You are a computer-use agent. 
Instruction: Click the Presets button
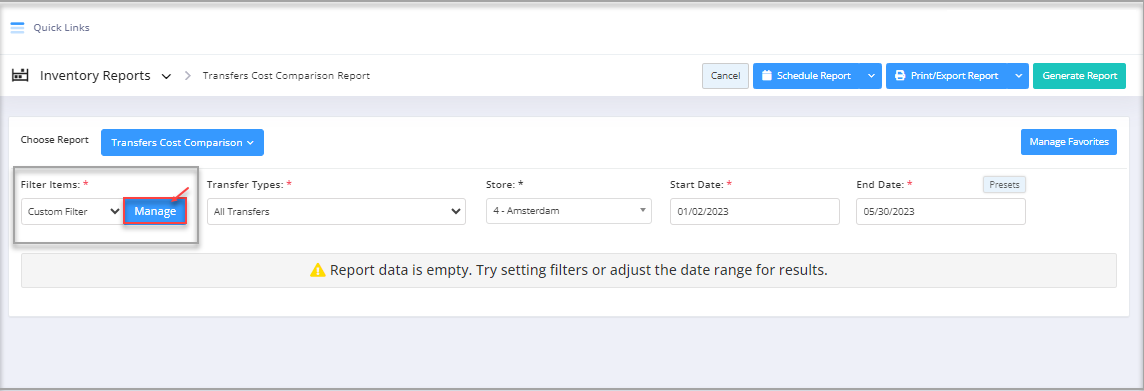coord(1004,185)
